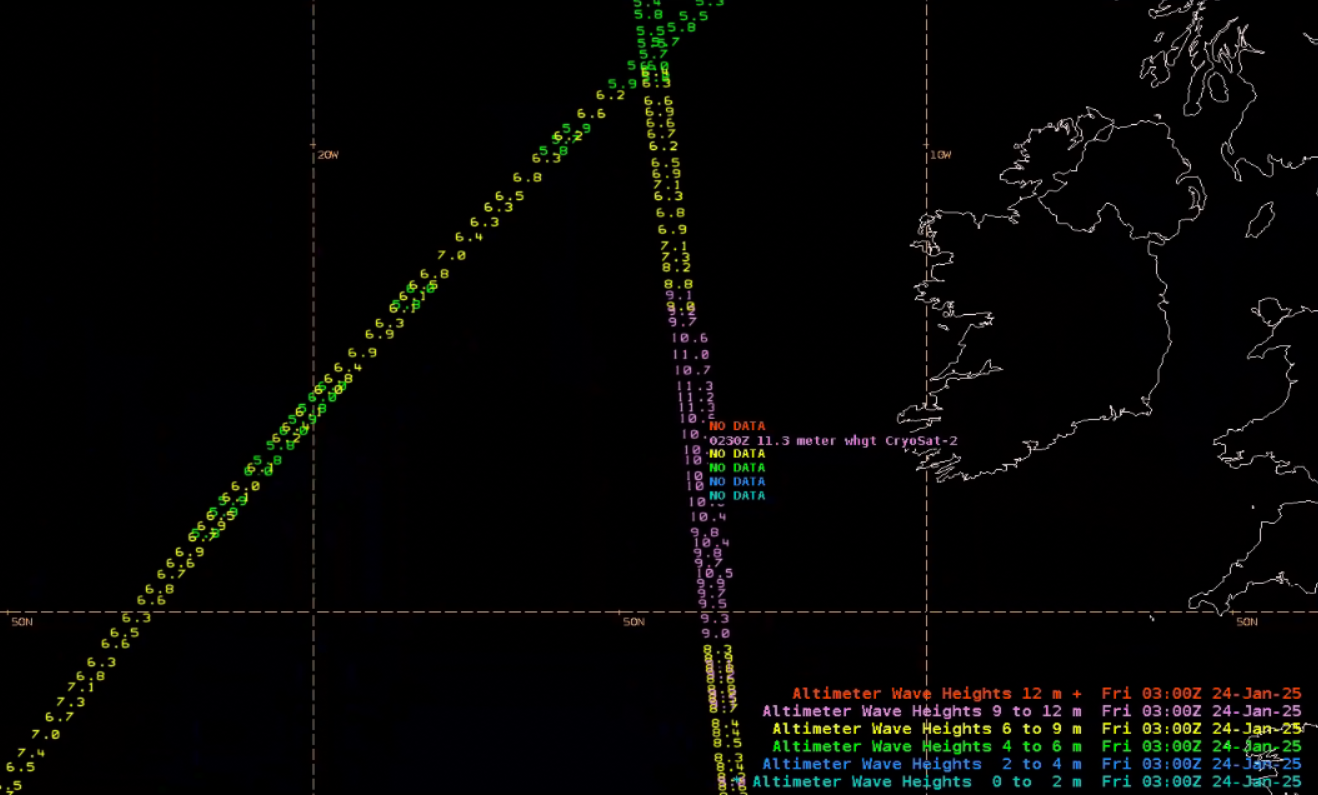Click the cyan 'Altimeter Wave Heights 0 to 2 m' legend
Image resolution: width=1318 pixels, height=795 pixels.
[x=916, y=782]
